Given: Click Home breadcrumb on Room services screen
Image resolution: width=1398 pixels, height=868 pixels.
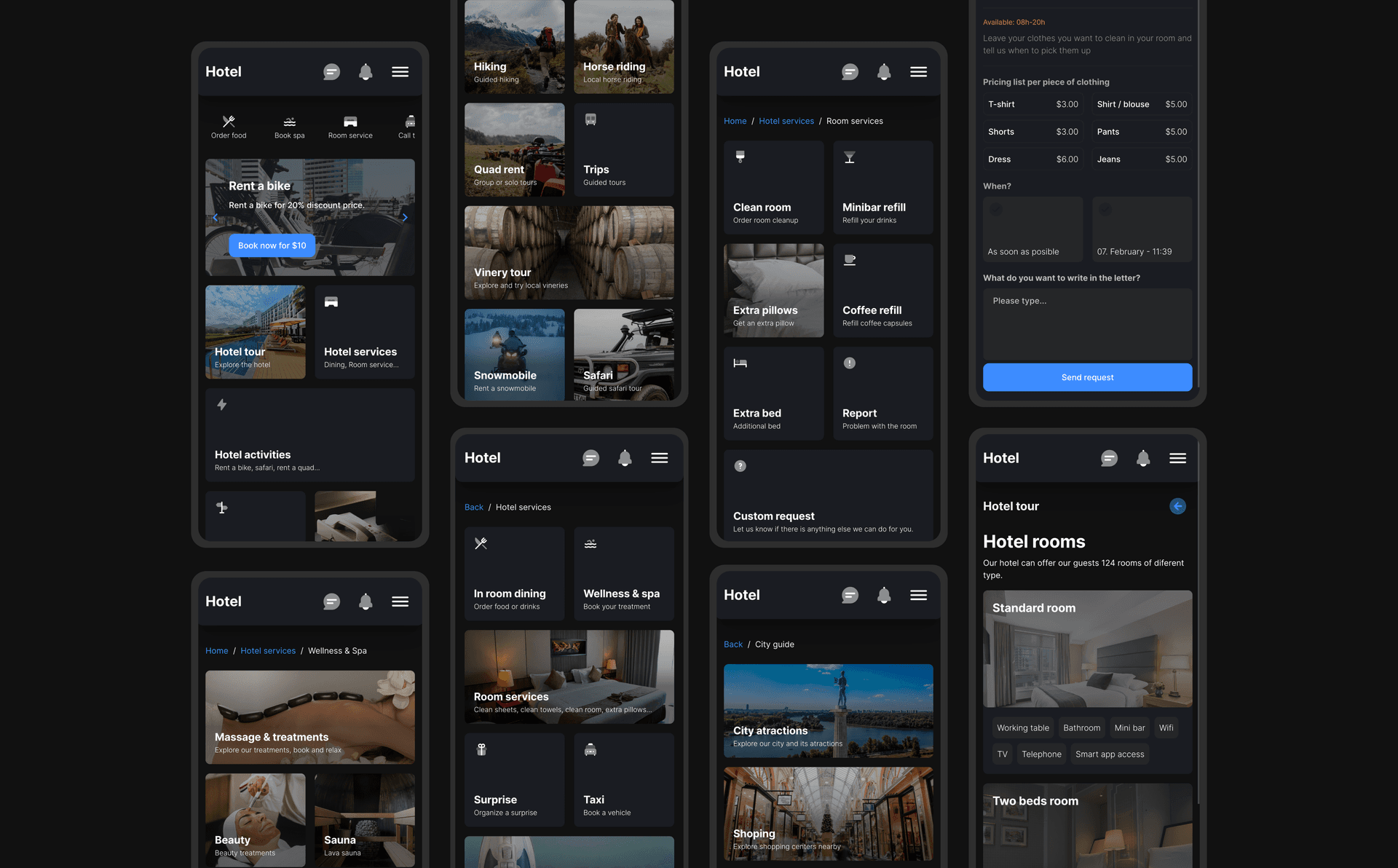Looking at the screenshot, I should 735,121.
